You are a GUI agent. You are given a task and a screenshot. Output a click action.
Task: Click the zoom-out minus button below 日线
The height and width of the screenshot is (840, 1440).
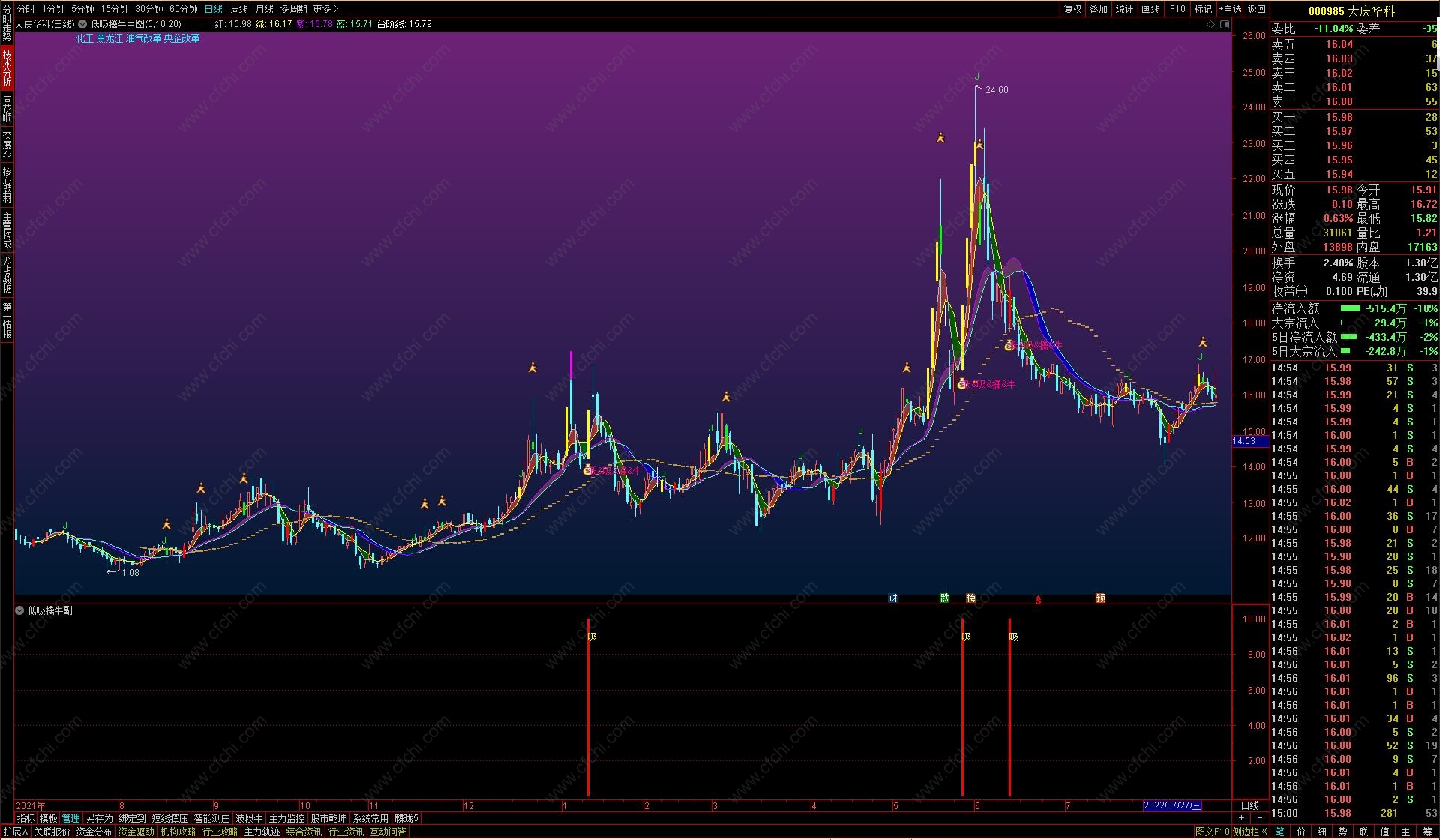(x=1258, y=818)
